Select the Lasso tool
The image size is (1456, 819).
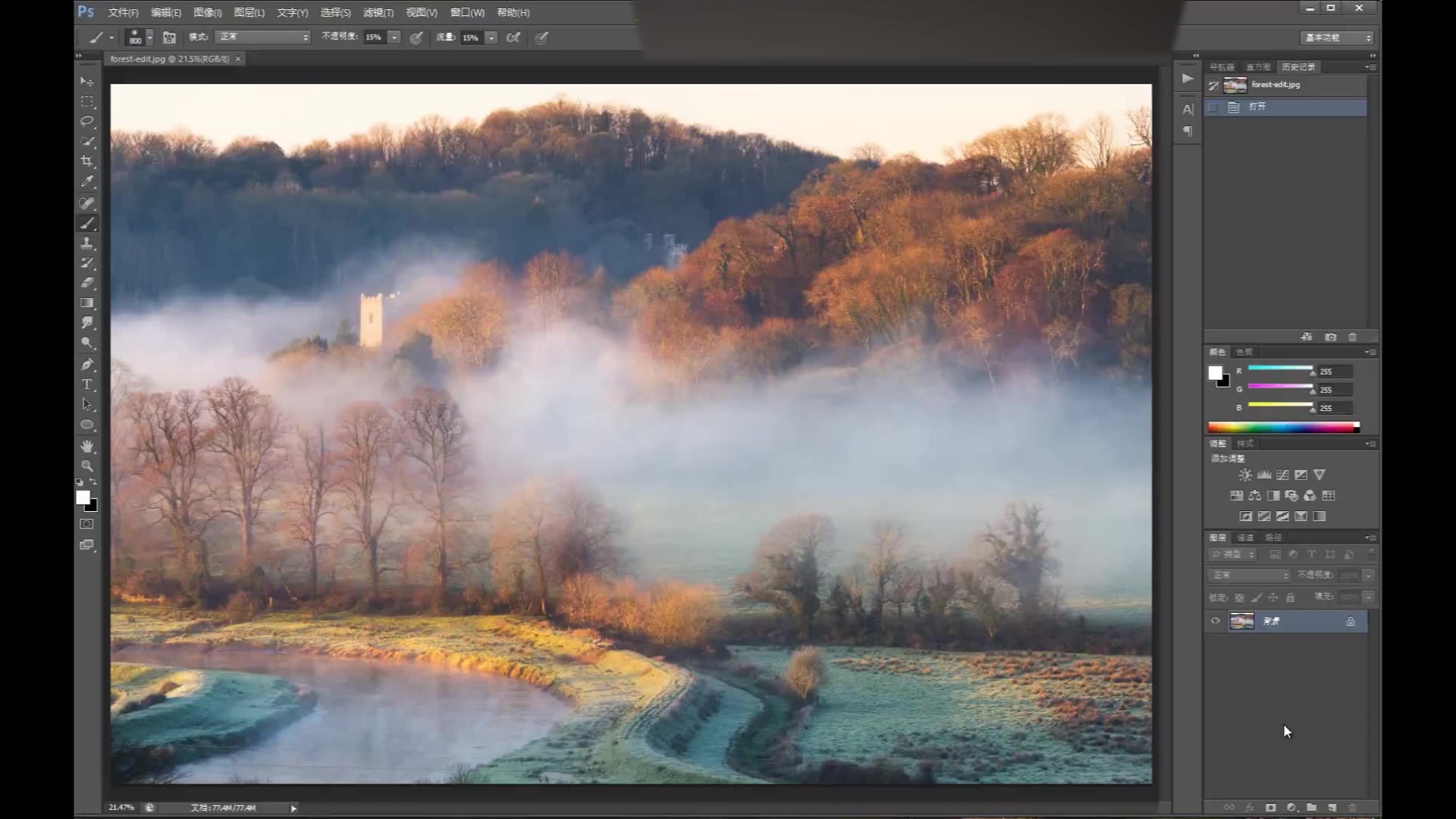(x=87, y=121)
